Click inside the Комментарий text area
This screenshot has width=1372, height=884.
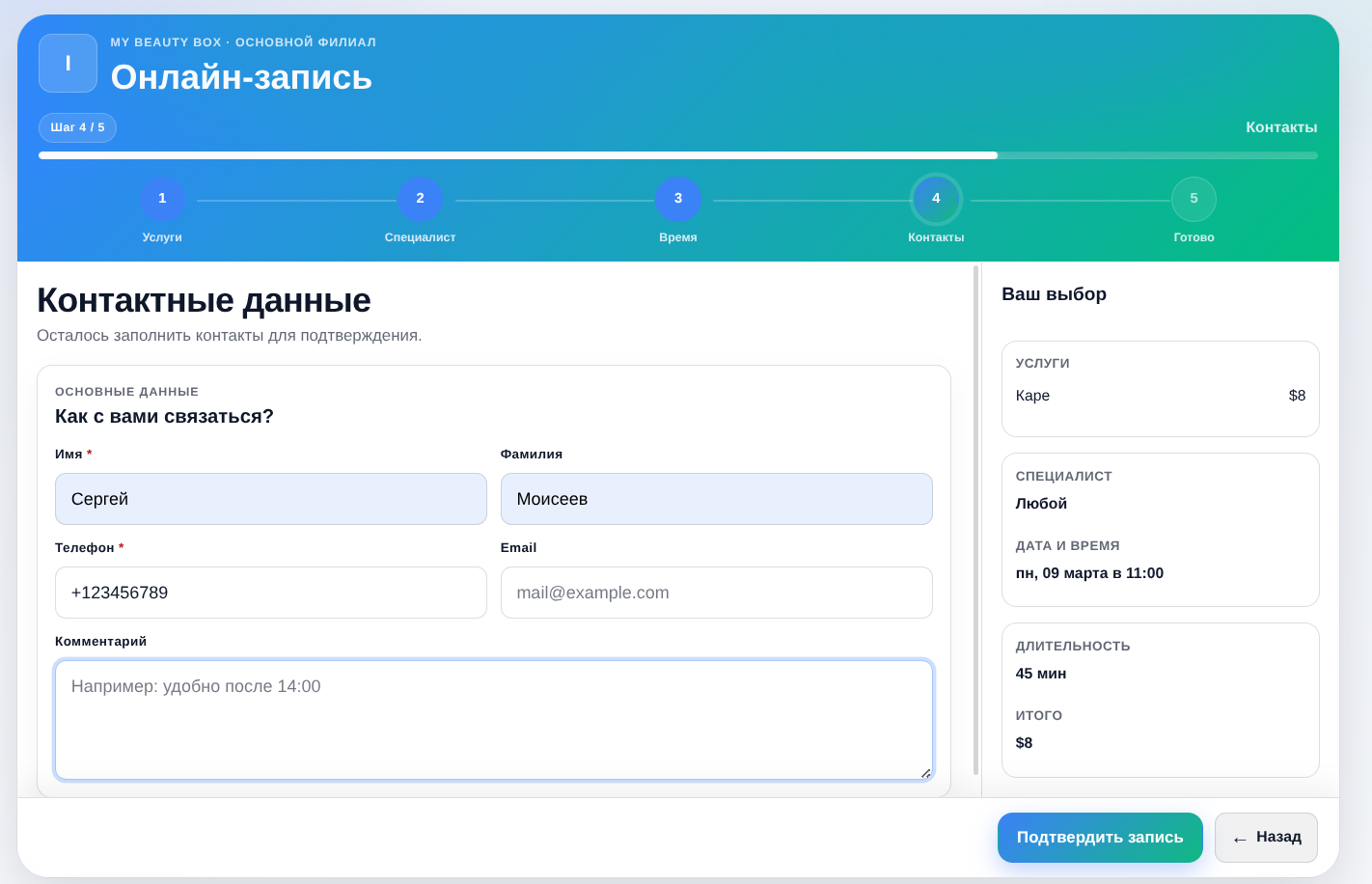pyautogui.click(x=493, y=720)
